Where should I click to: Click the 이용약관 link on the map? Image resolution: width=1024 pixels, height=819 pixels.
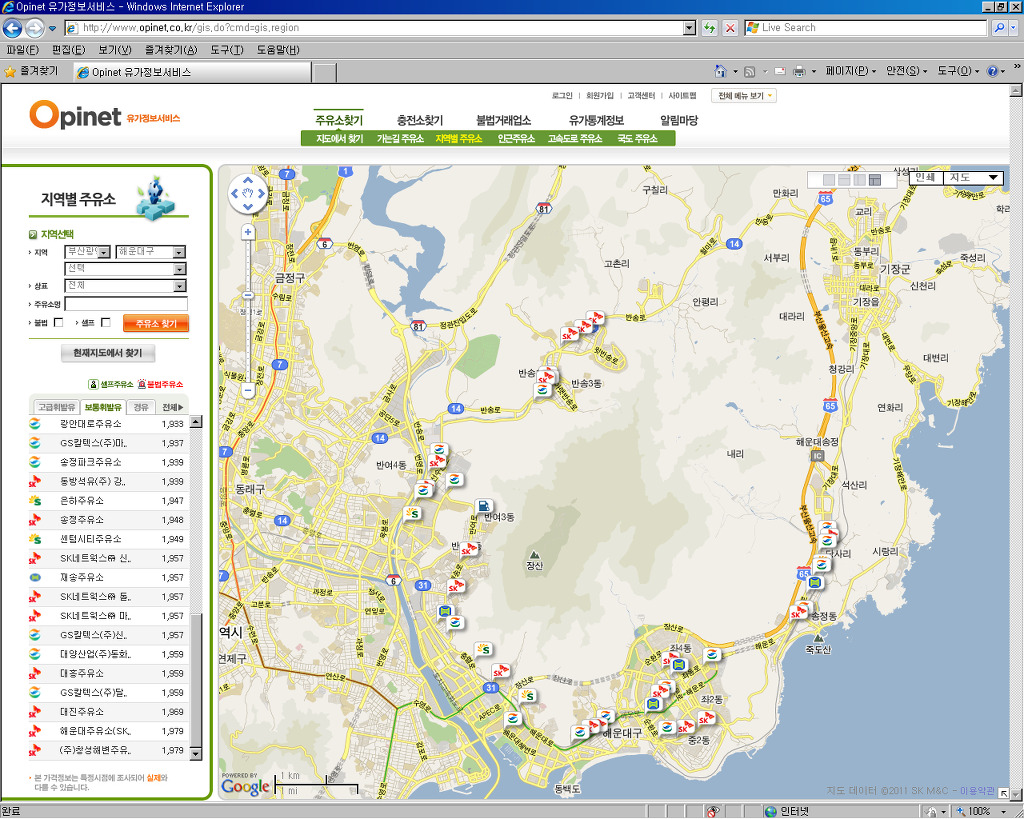pyautogui.click(x=977, y=791)
